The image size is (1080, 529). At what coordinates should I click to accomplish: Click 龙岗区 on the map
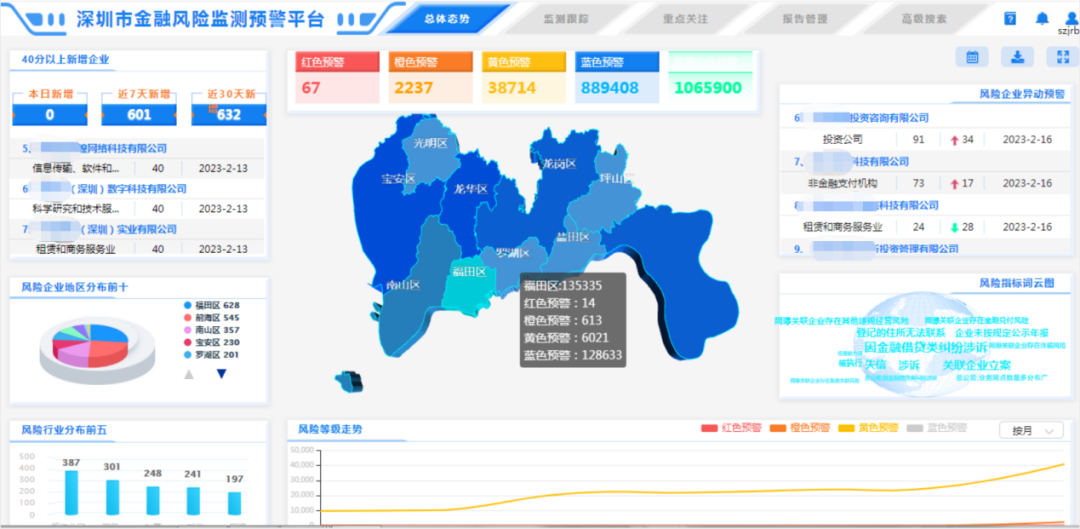558,164
